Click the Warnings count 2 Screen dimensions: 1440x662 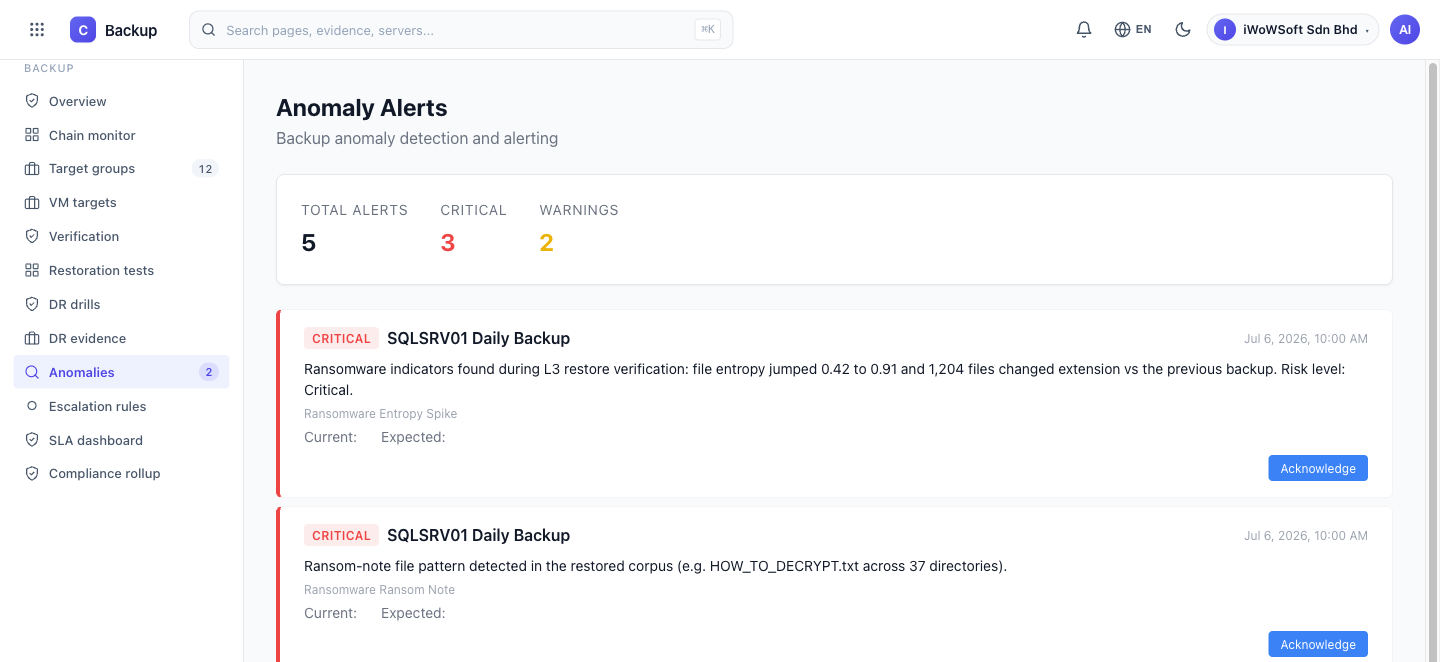click(547, 243)
